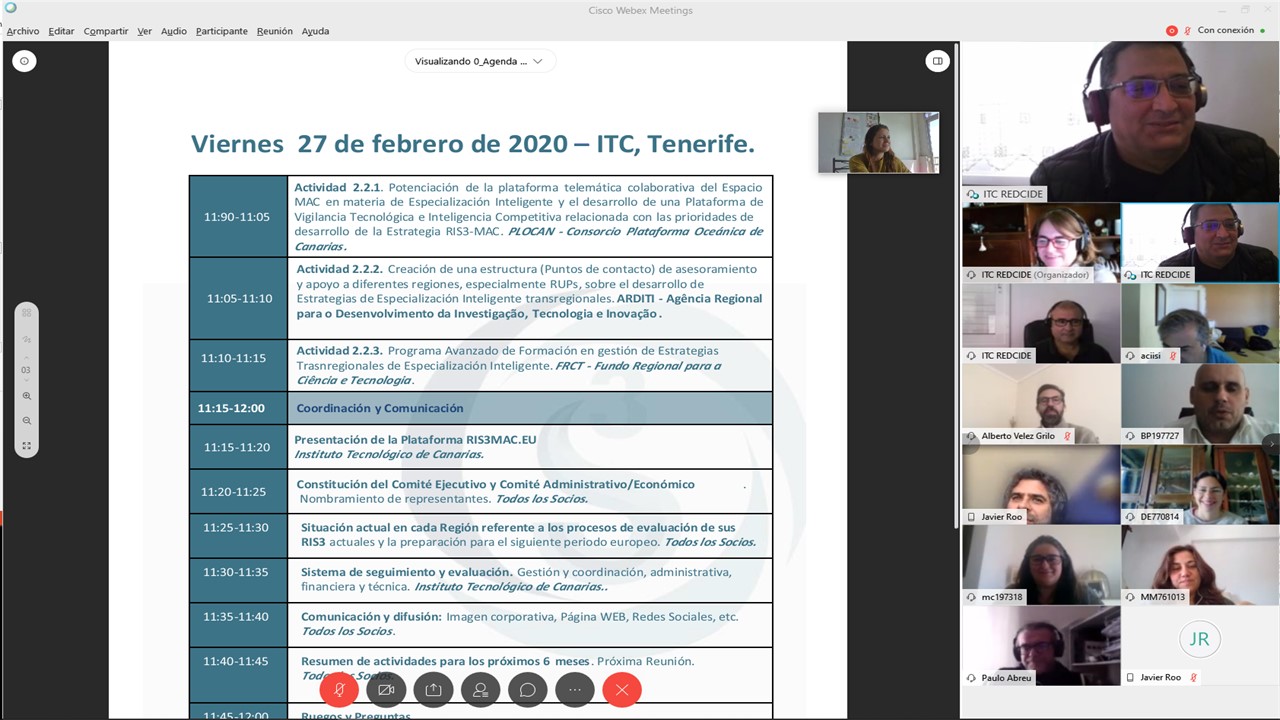This screenshot has height=720, width=1280.
Task: Select the JR avatar tile for Javier Roo
Action: (x=1200, y=646)
